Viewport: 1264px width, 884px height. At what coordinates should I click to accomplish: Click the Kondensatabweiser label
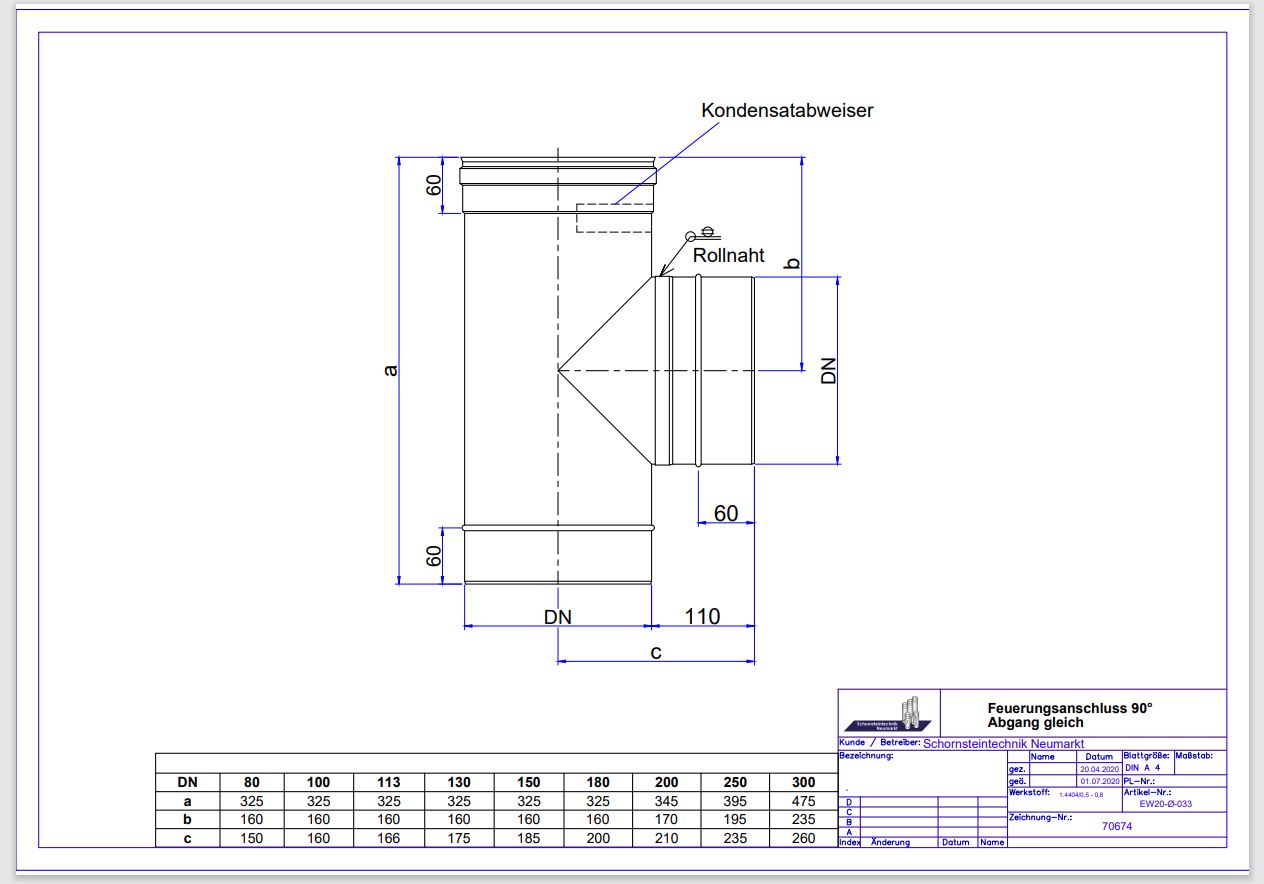787,110
